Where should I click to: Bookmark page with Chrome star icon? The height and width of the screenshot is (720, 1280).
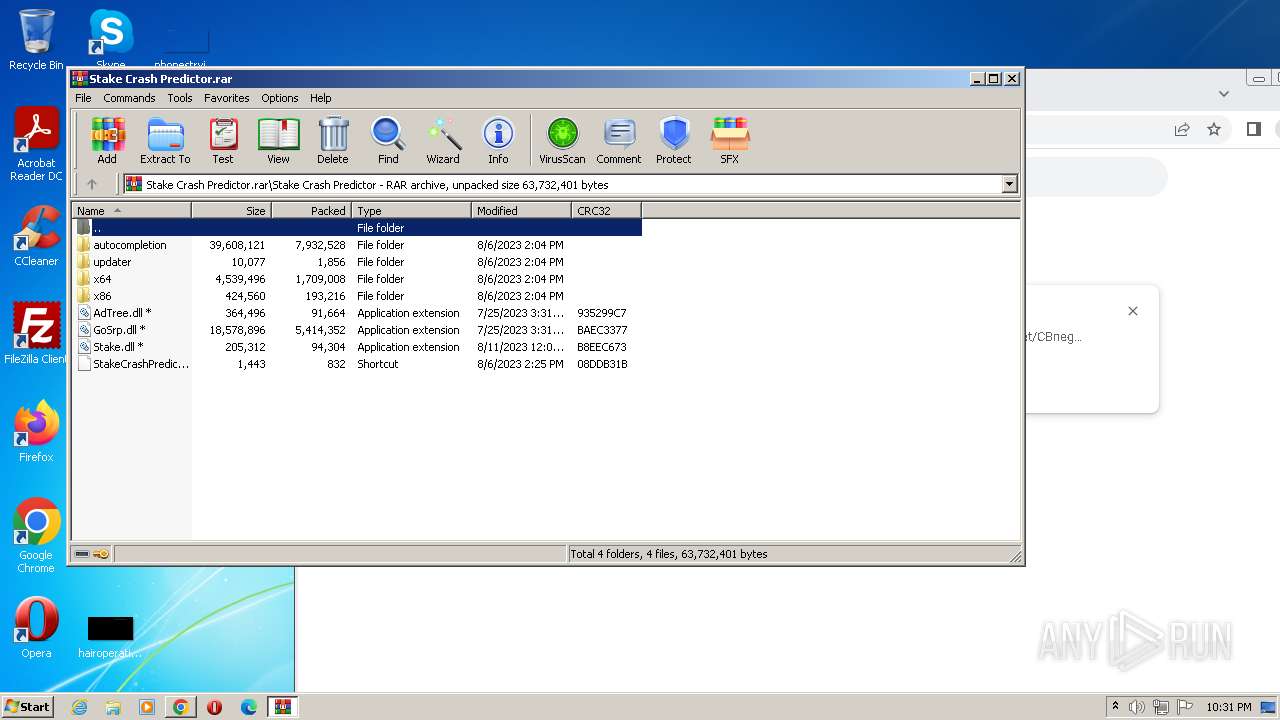(1214, 129)
